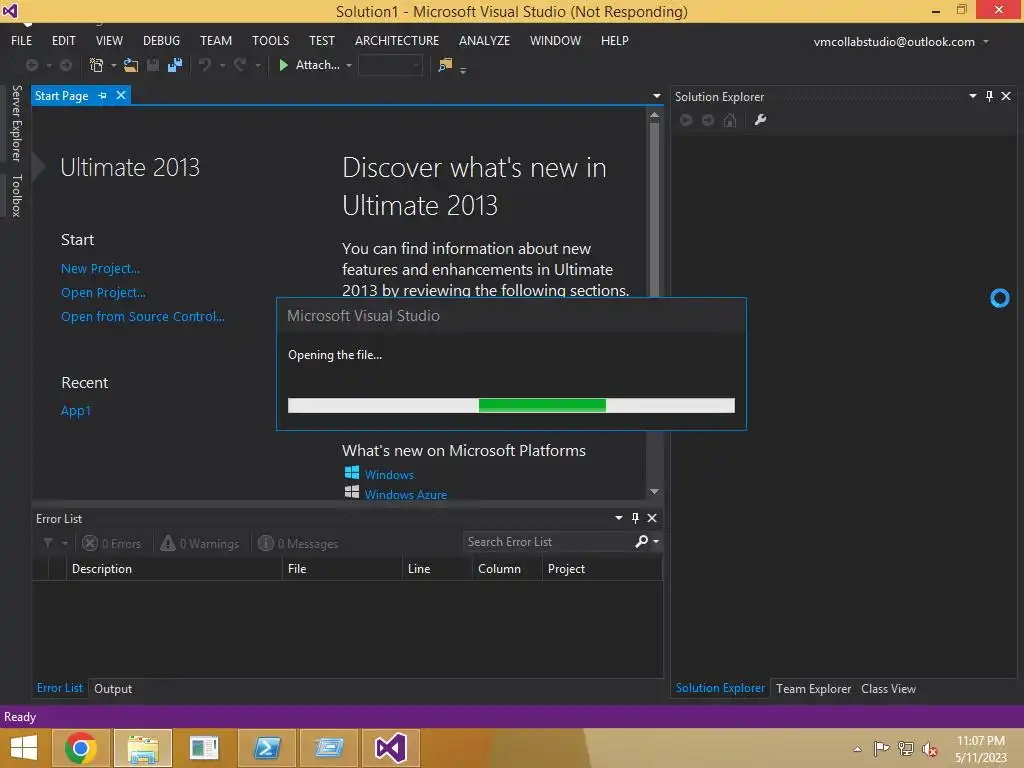Open Solution Explorer Properties wrench icon

(760, 120)
